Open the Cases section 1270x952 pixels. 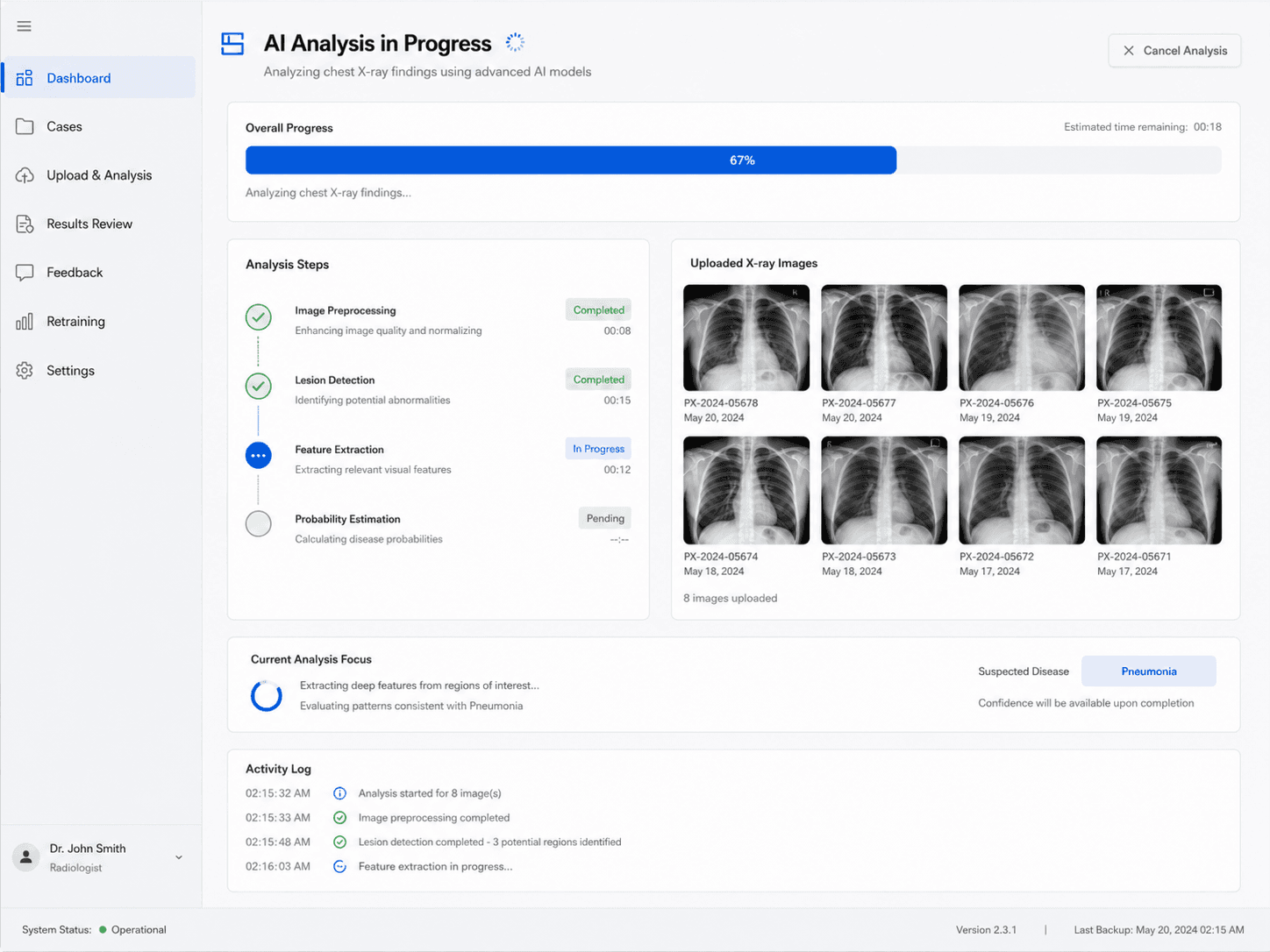(x=98, y=126)
